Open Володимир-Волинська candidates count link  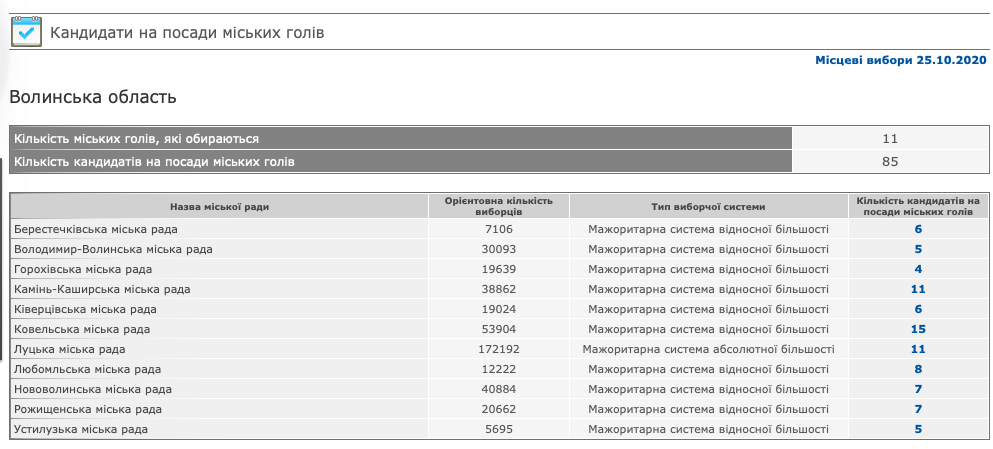(917, 249)
